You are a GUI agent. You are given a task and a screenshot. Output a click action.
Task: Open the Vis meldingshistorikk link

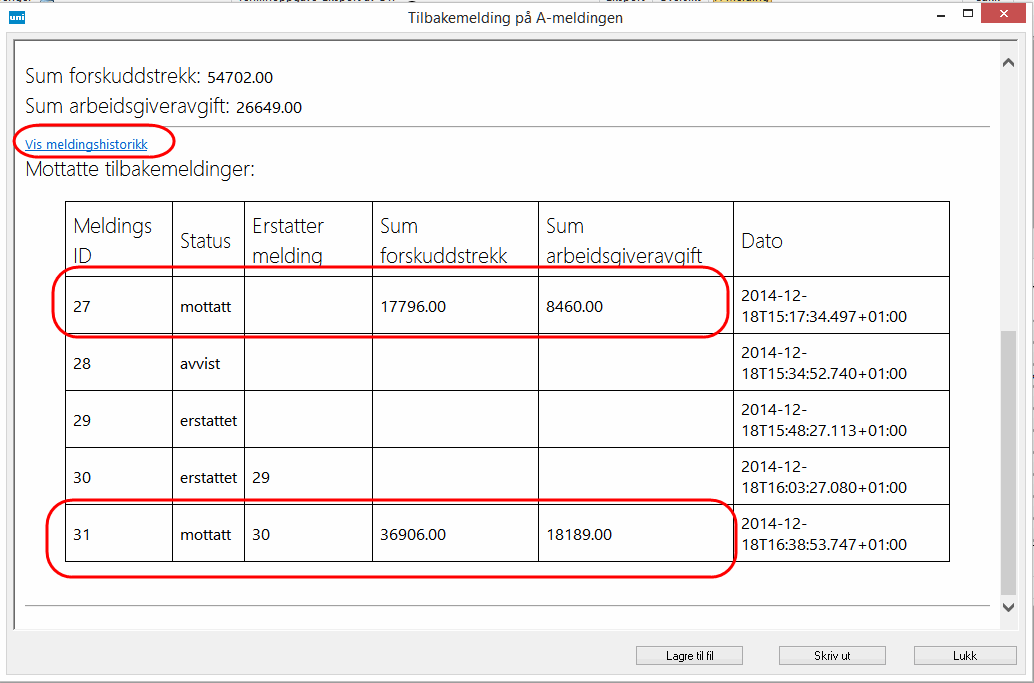pyautogui.click(x=86, y=145)
